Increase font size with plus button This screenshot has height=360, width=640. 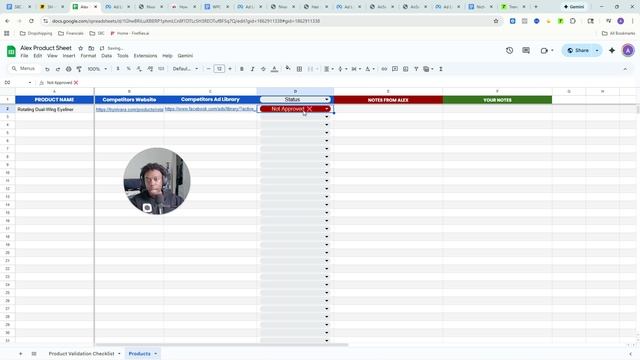click(230, 69)
